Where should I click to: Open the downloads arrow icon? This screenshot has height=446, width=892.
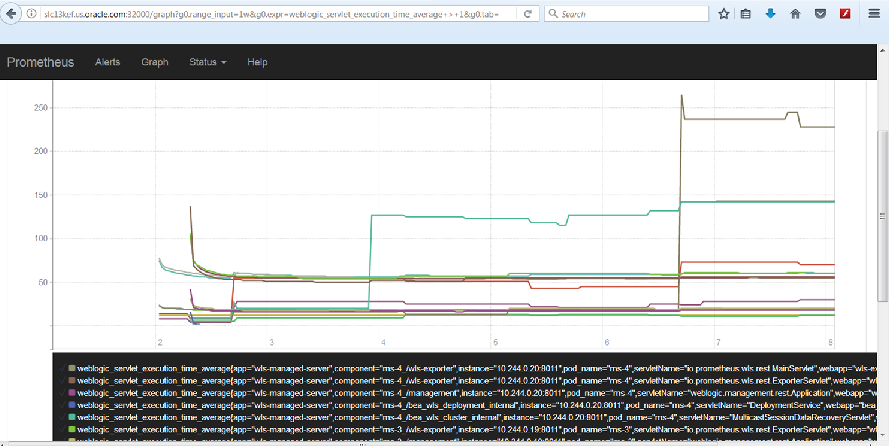click(770, 14)
